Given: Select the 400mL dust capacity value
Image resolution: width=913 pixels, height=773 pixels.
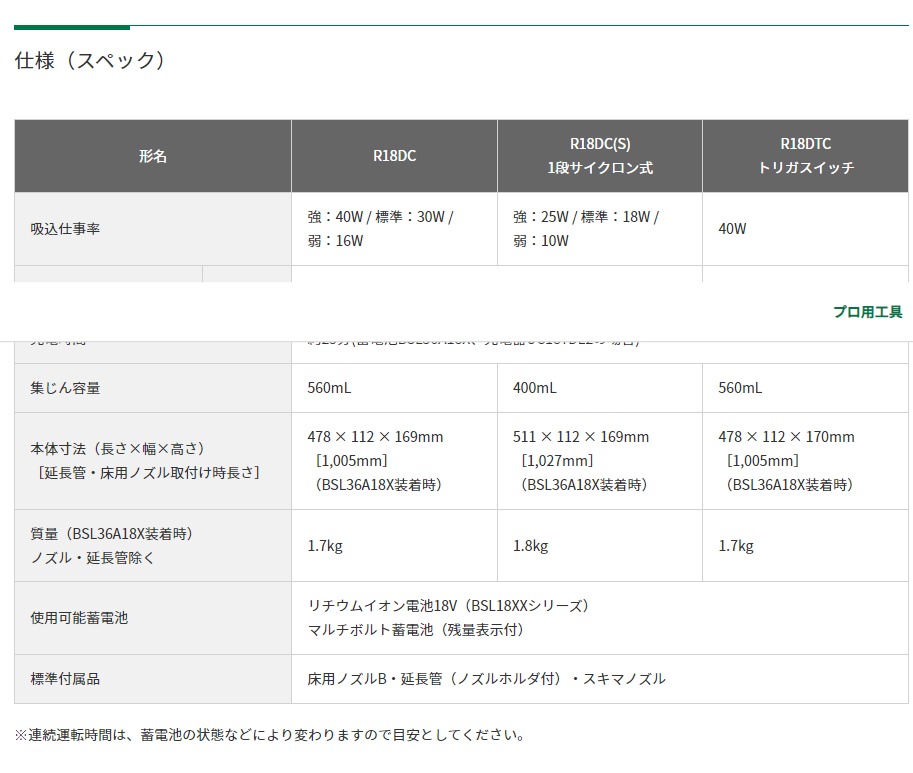Looking at the screenshot, I should [535, 388].
